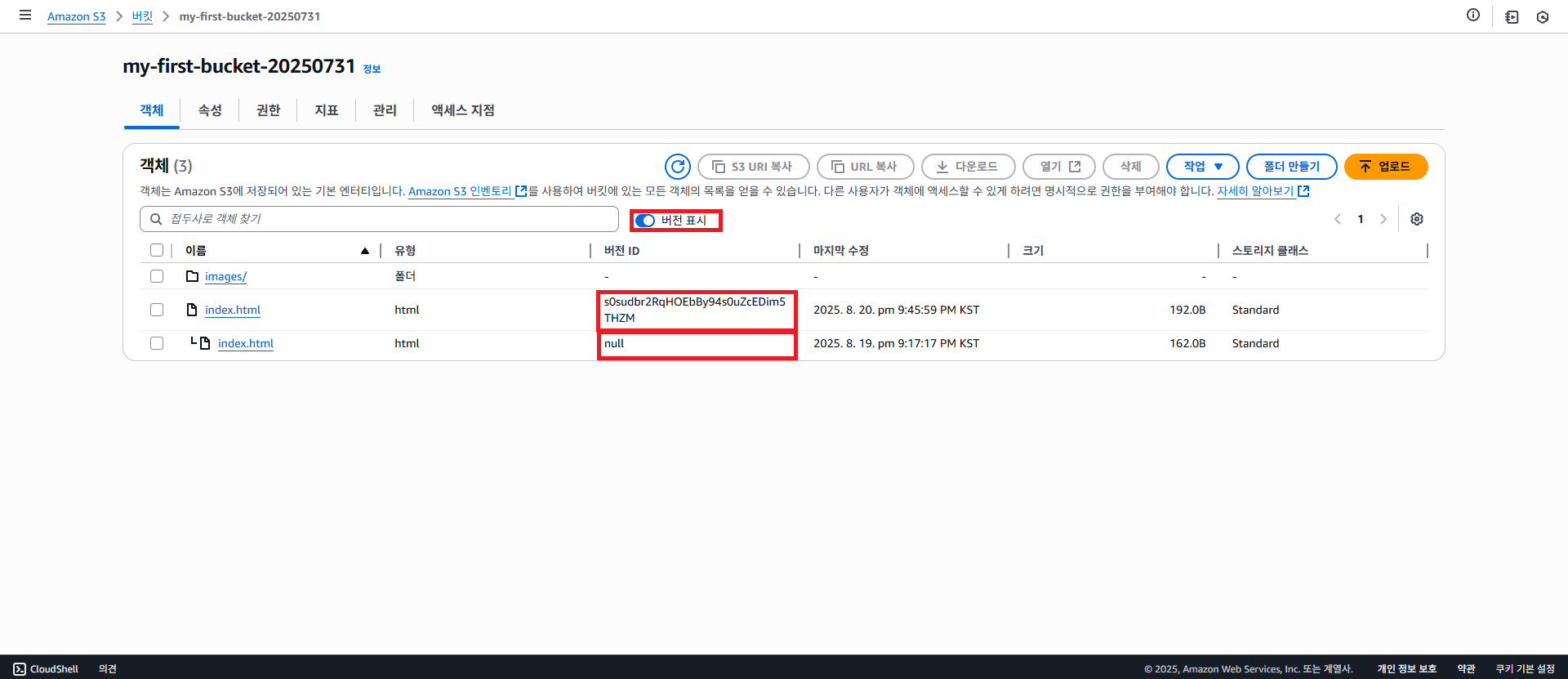The height and width of the screenshot is (679, 1568).
Task: Switch to the 지표 tab
Action: [327, 110]
